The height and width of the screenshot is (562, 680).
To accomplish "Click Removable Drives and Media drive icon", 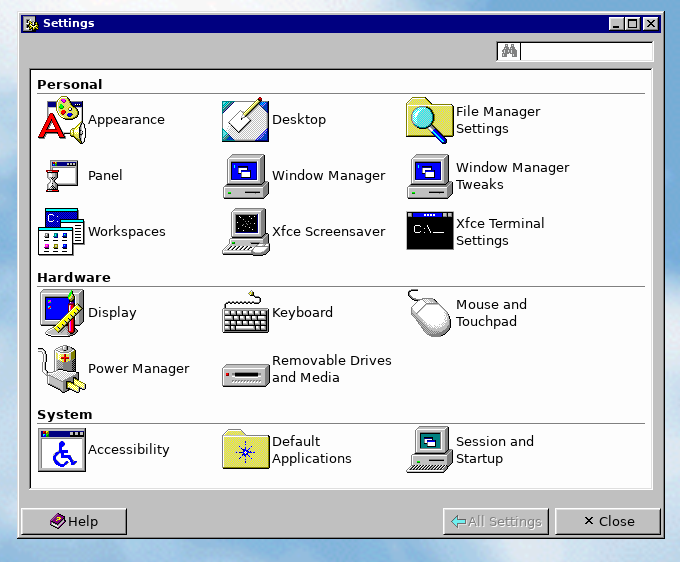I will click(245, 375).
